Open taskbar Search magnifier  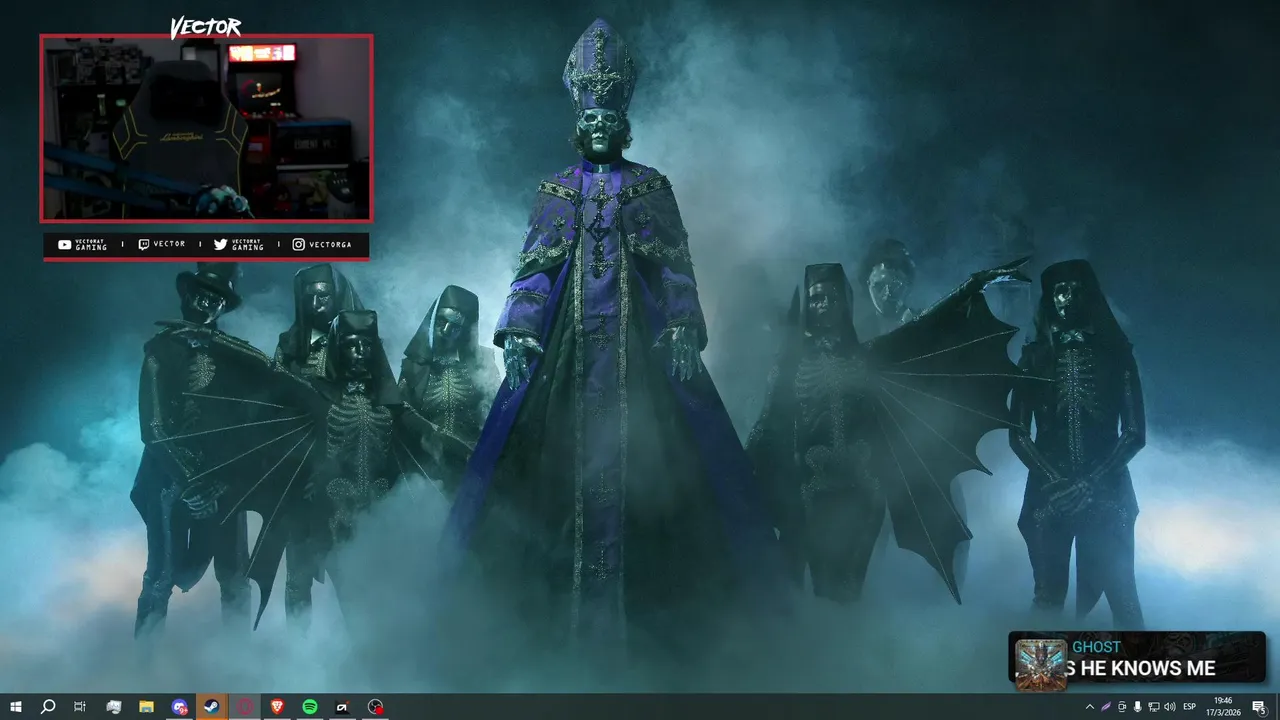click(48, 707)
